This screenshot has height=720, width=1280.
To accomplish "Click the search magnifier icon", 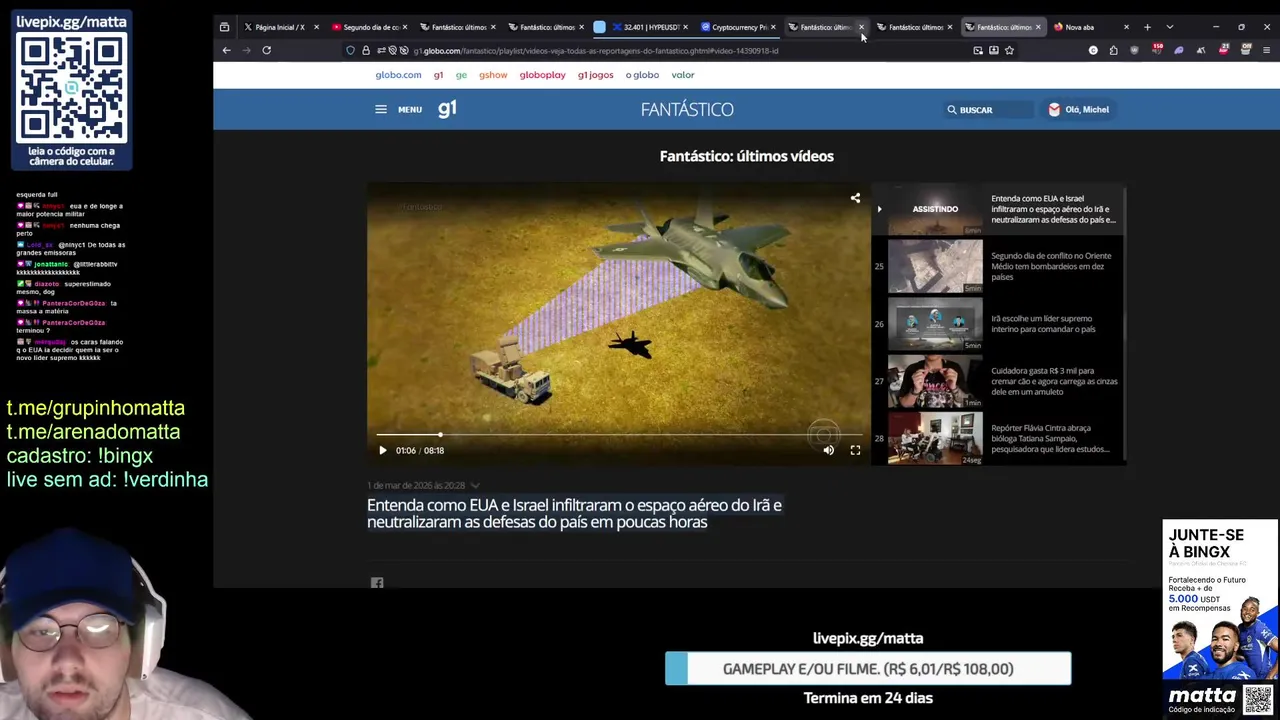I will point(952,110).
